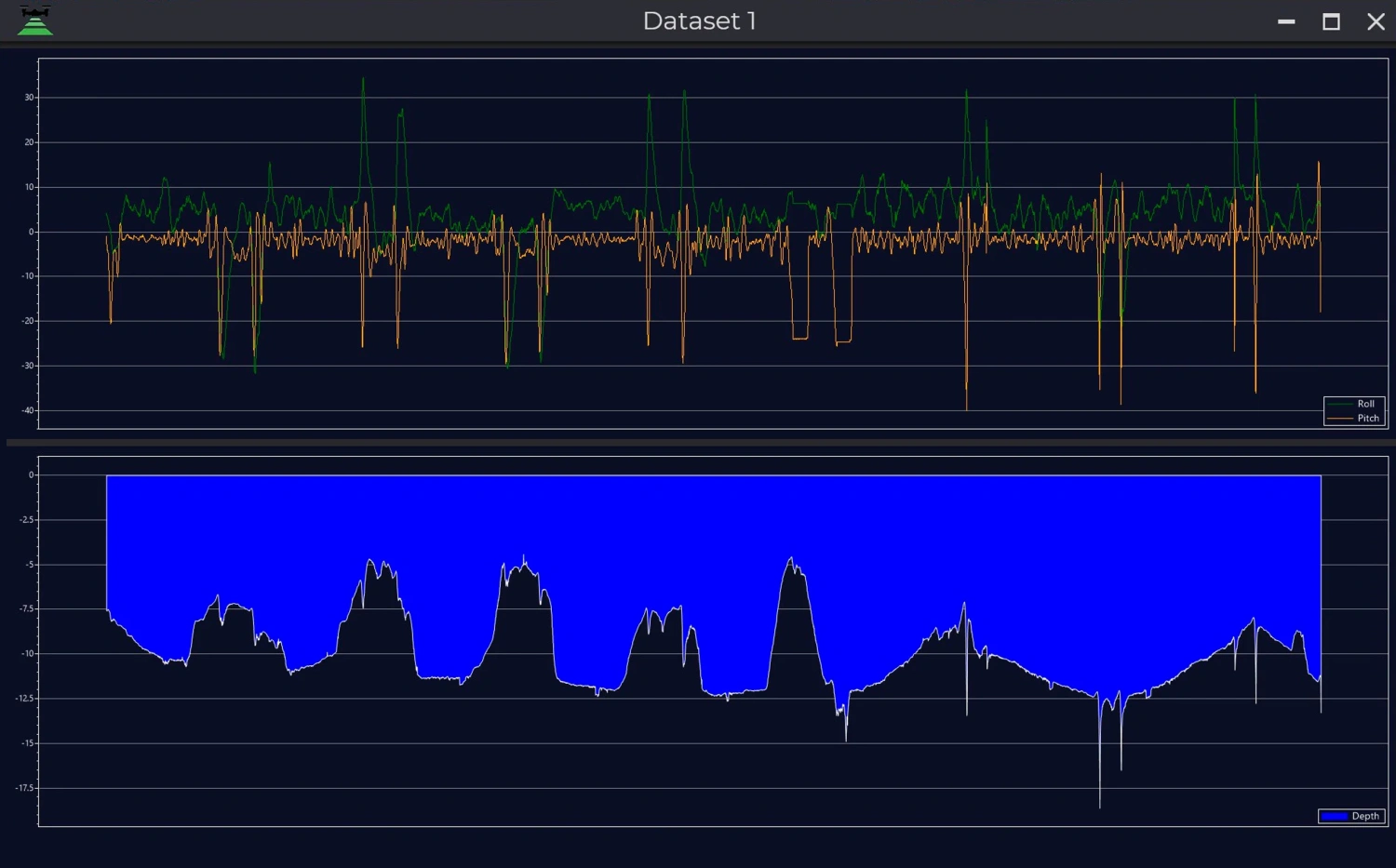Image resolution: width=1396 pixels, height=868 pixels.
Task: Close the Dataset 1 window
Action: click(1376, 21)
